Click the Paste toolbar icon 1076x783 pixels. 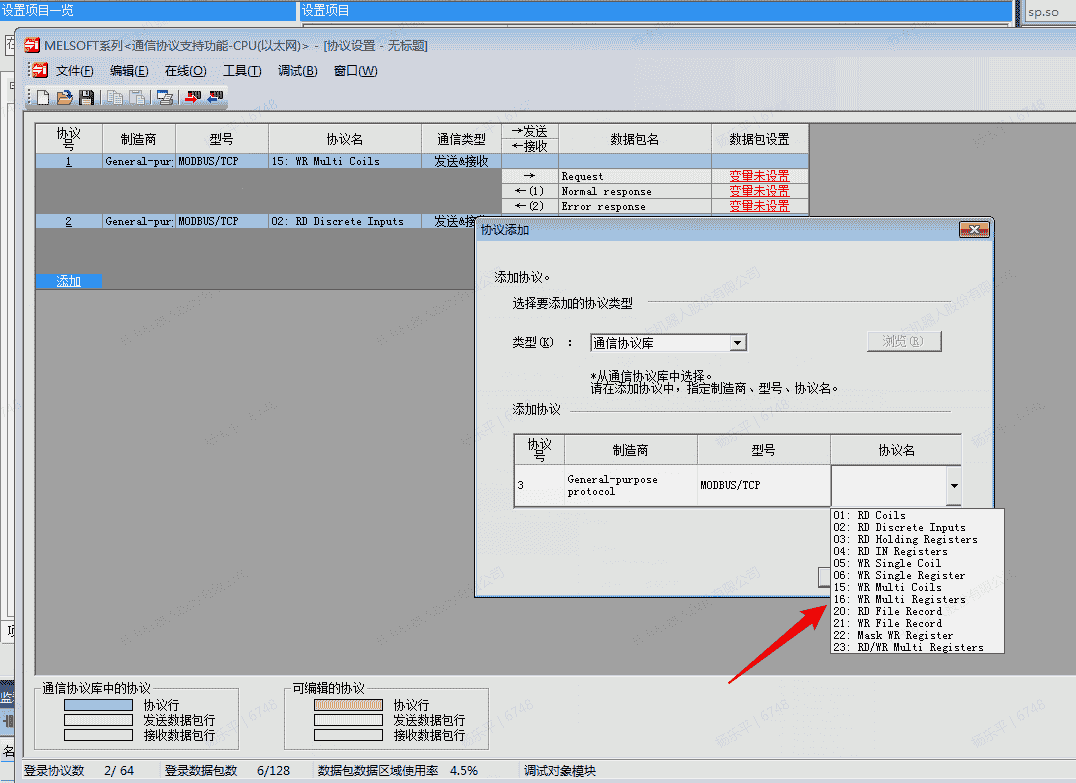click(137, 97)
